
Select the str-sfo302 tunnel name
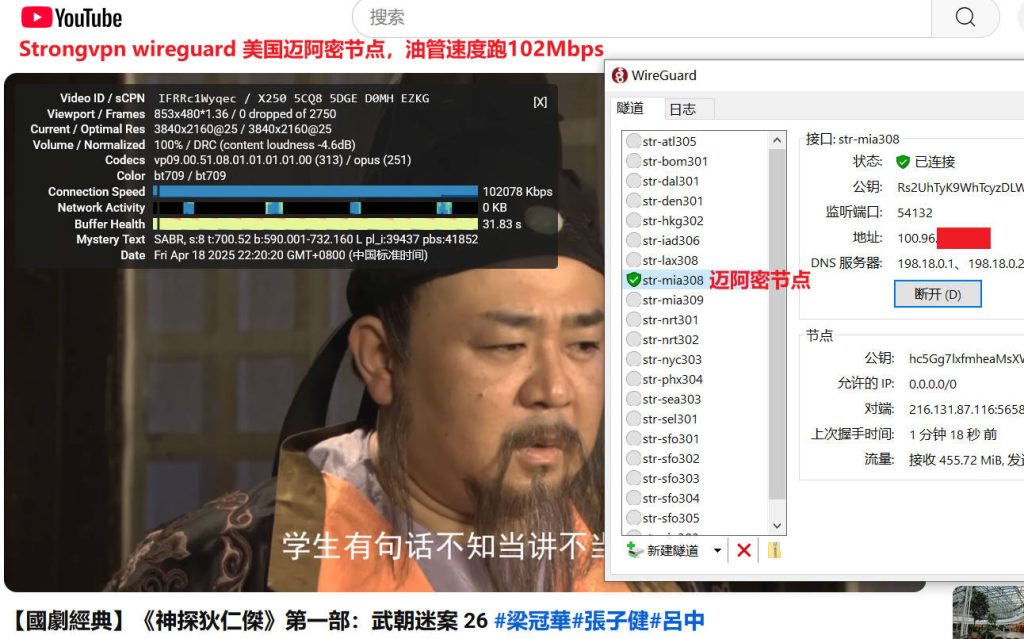point(671,459)
